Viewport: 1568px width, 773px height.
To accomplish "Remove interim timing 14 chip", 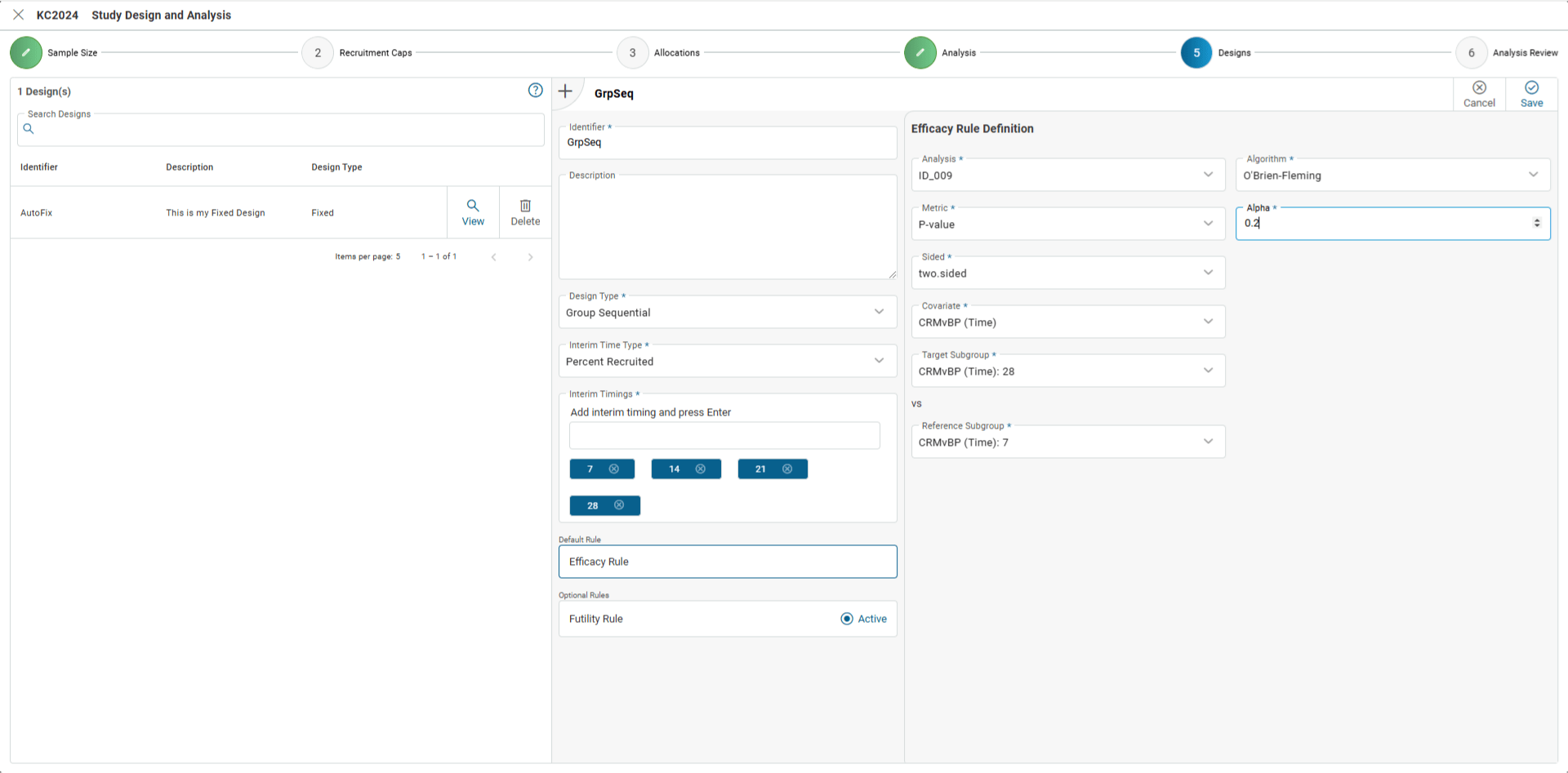I will pos(700,469).
